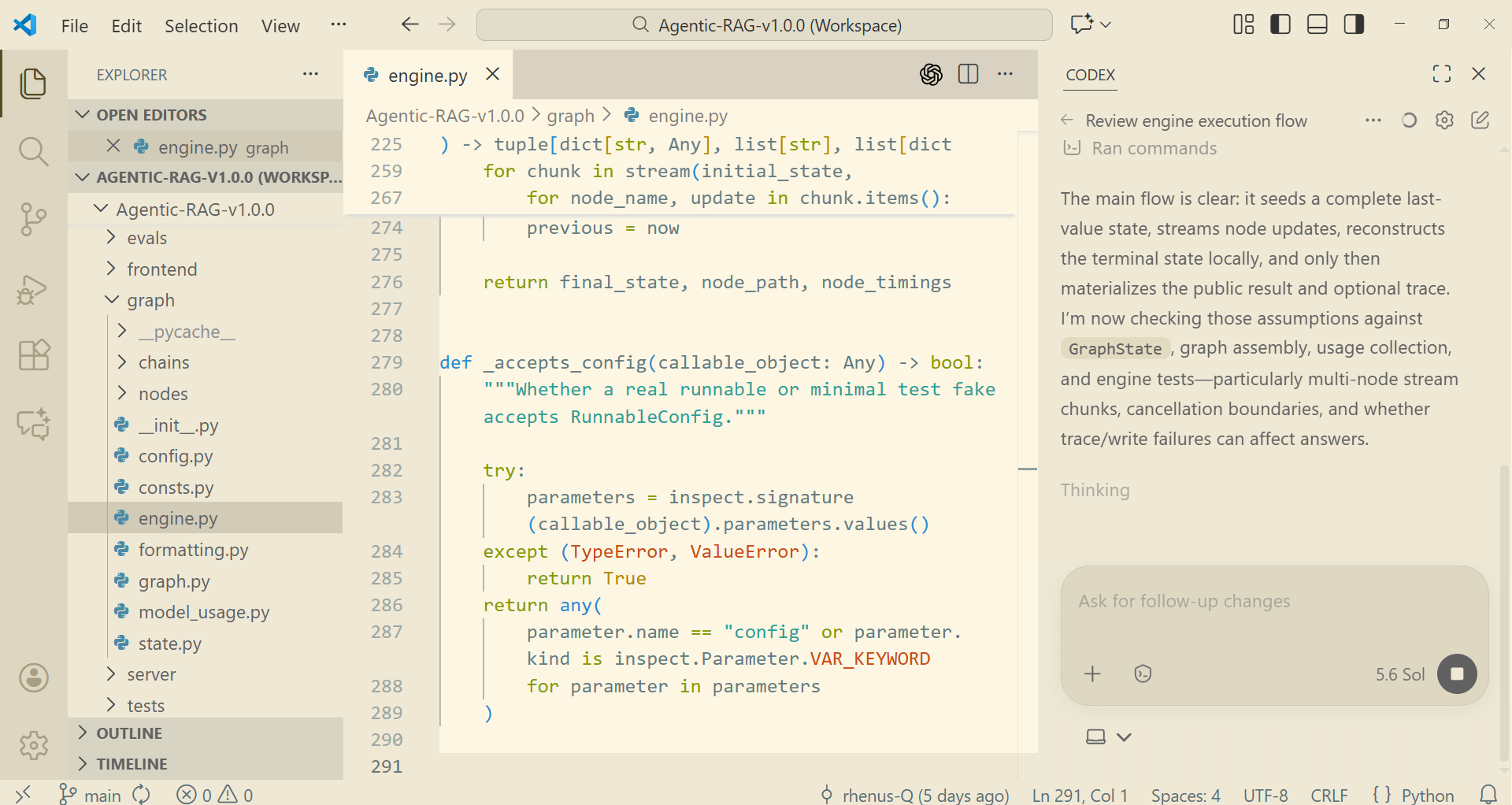Open Explorer Views and More Actions menu
This screenshot has height=805, width=1512.
coord(310,74)
